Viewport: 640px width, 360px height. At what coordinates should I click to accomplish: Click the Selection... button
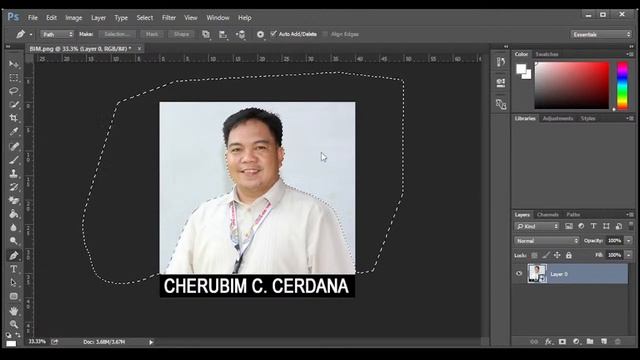tap(117, 34)
